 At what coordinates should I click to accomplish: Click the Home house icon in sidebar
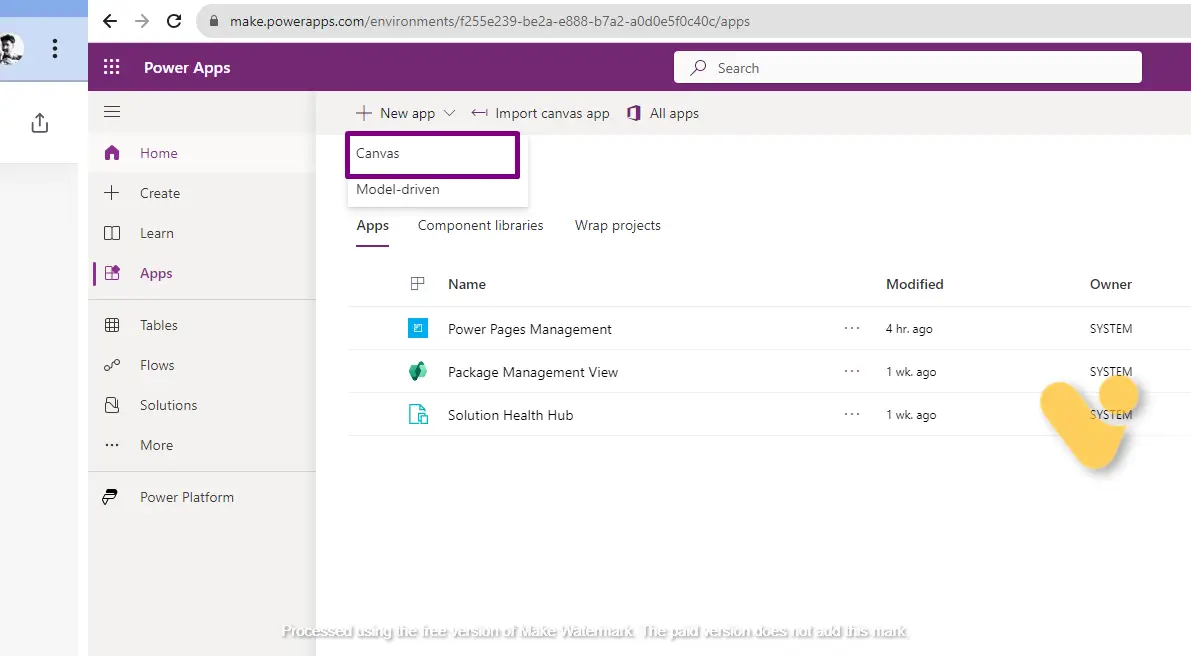[112, 153]
